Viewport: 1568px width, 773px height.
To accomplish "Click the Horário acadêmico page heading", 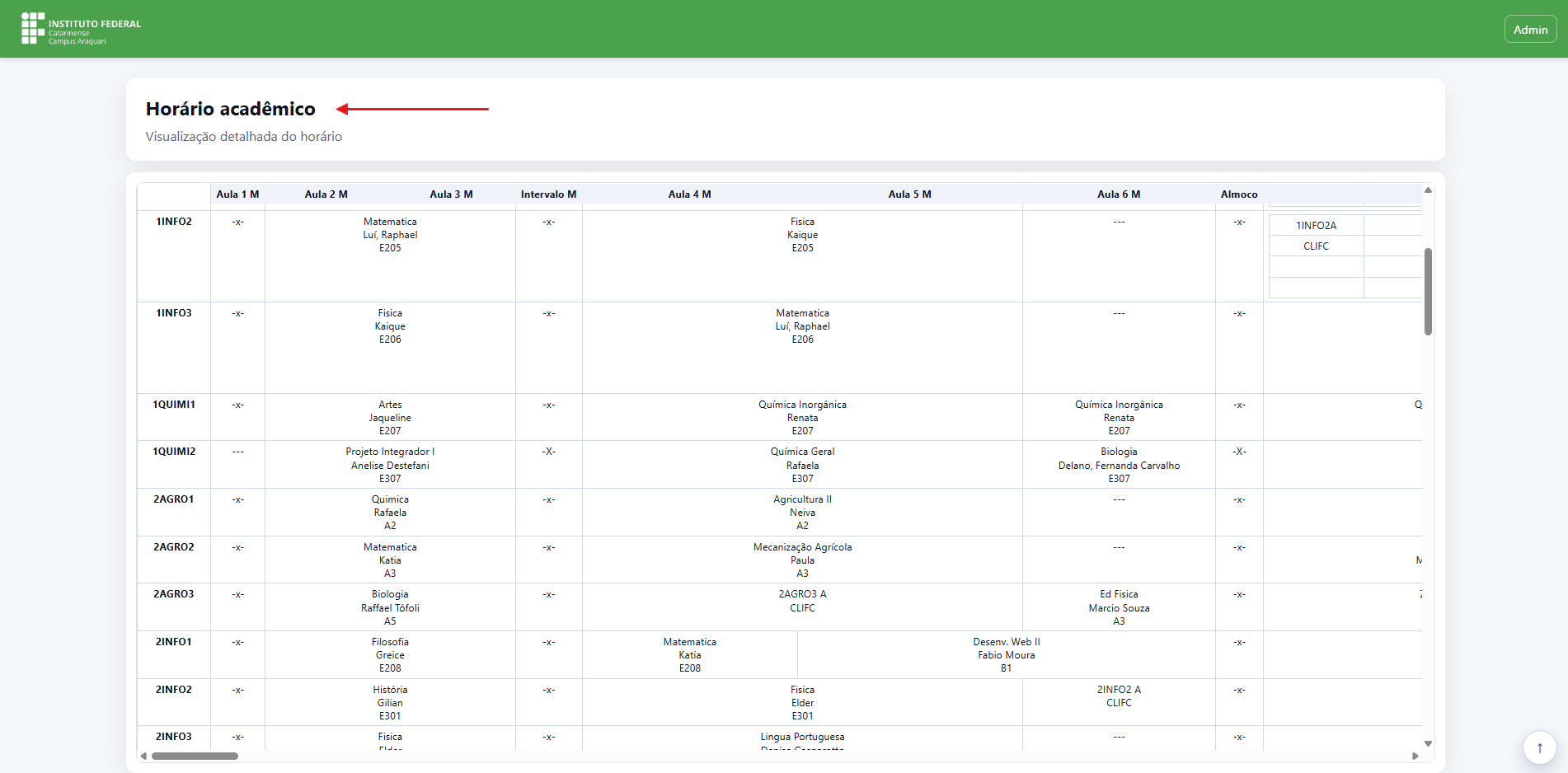I will 231,109.
